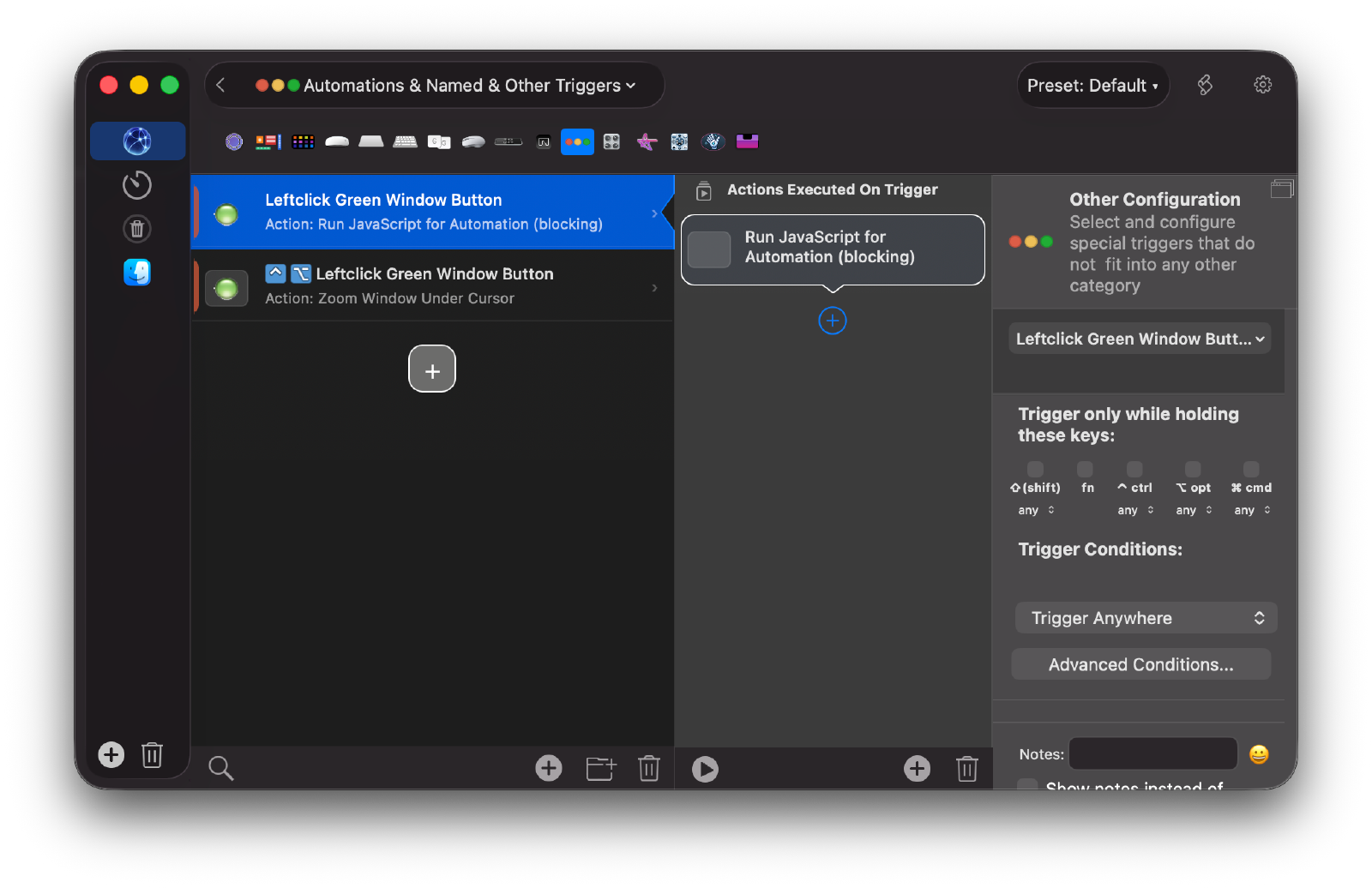Expand the Leftclick Green Window Button name dropdown
This screenshot has width=1372, height=888.
pyautogui.click(x=1139, y=339)
